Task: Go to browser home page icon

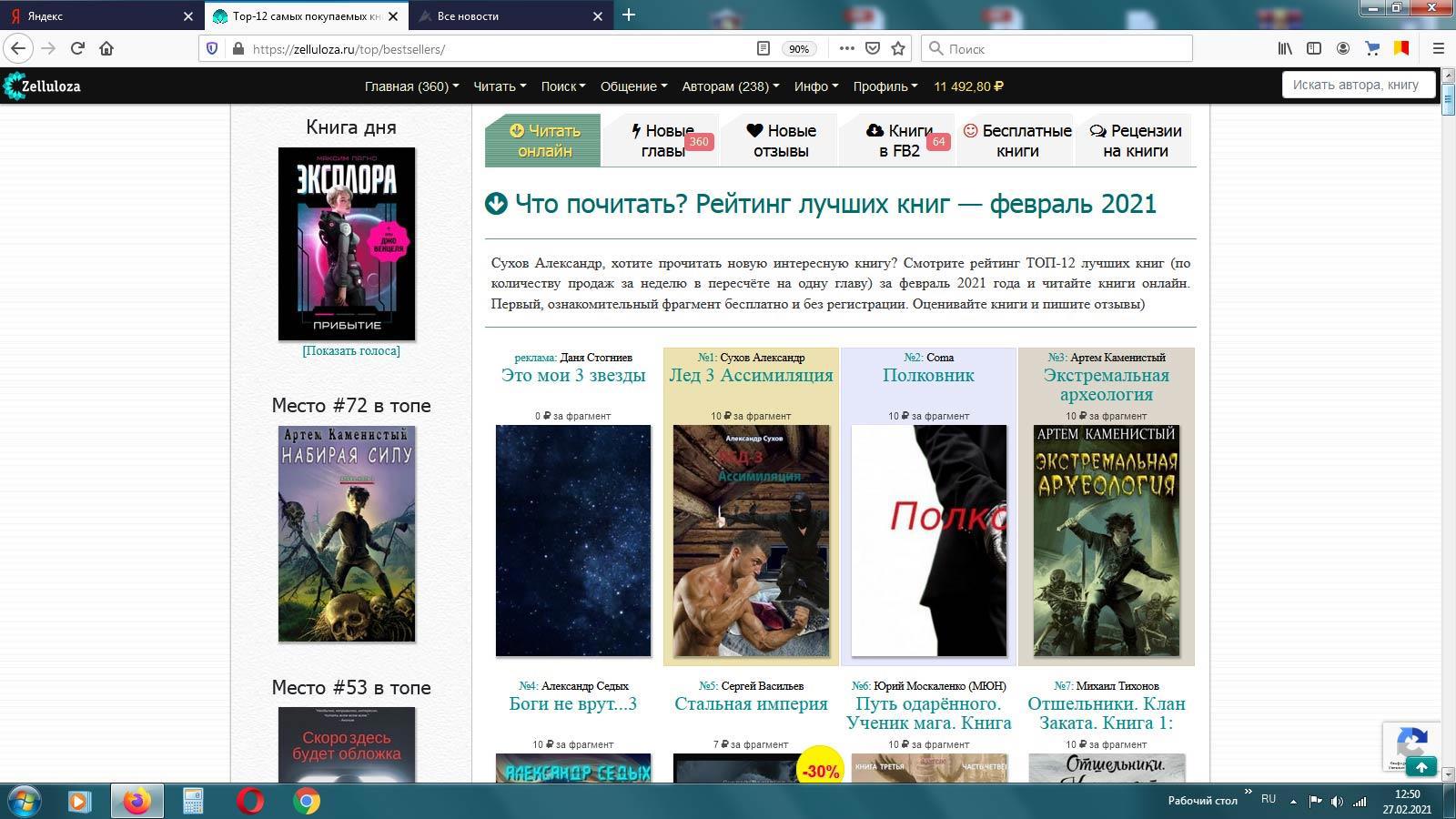Action: pyautogui.click(x=106, y=48)
